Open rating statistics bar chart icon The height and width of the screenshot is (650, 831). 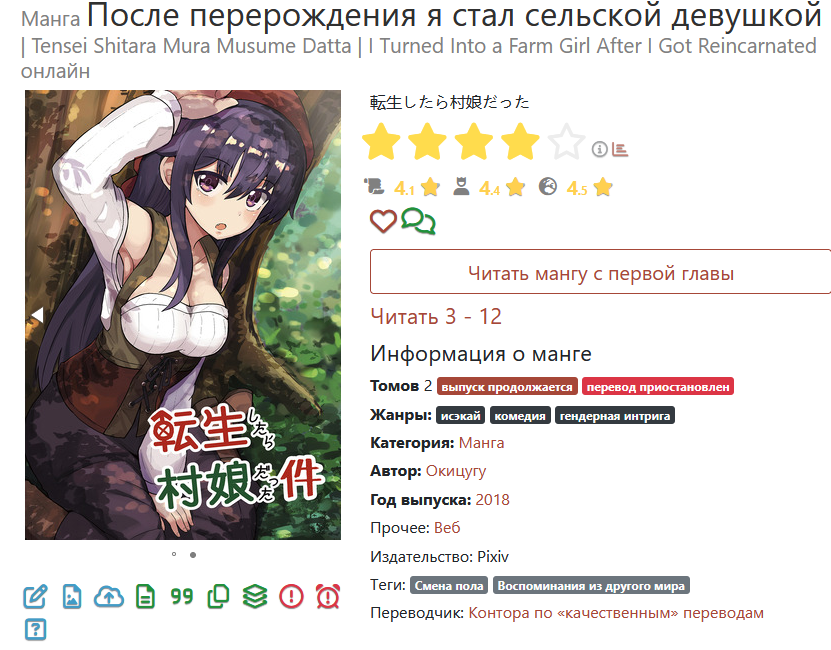[620, 150]
